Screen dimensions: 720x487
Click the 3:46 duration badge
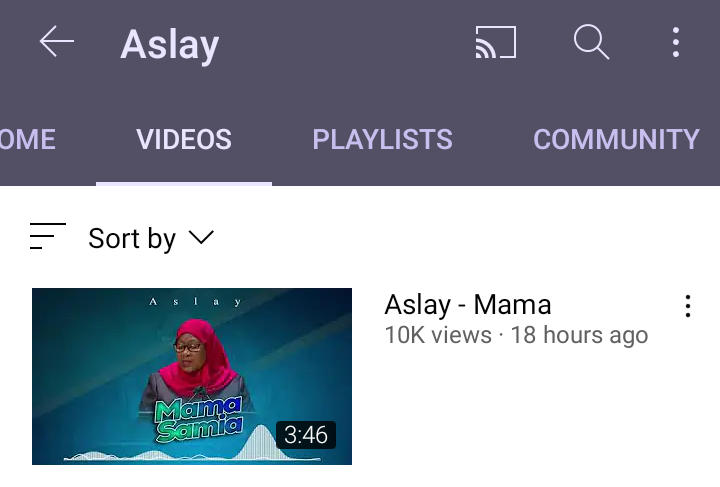tap(306, 435)
